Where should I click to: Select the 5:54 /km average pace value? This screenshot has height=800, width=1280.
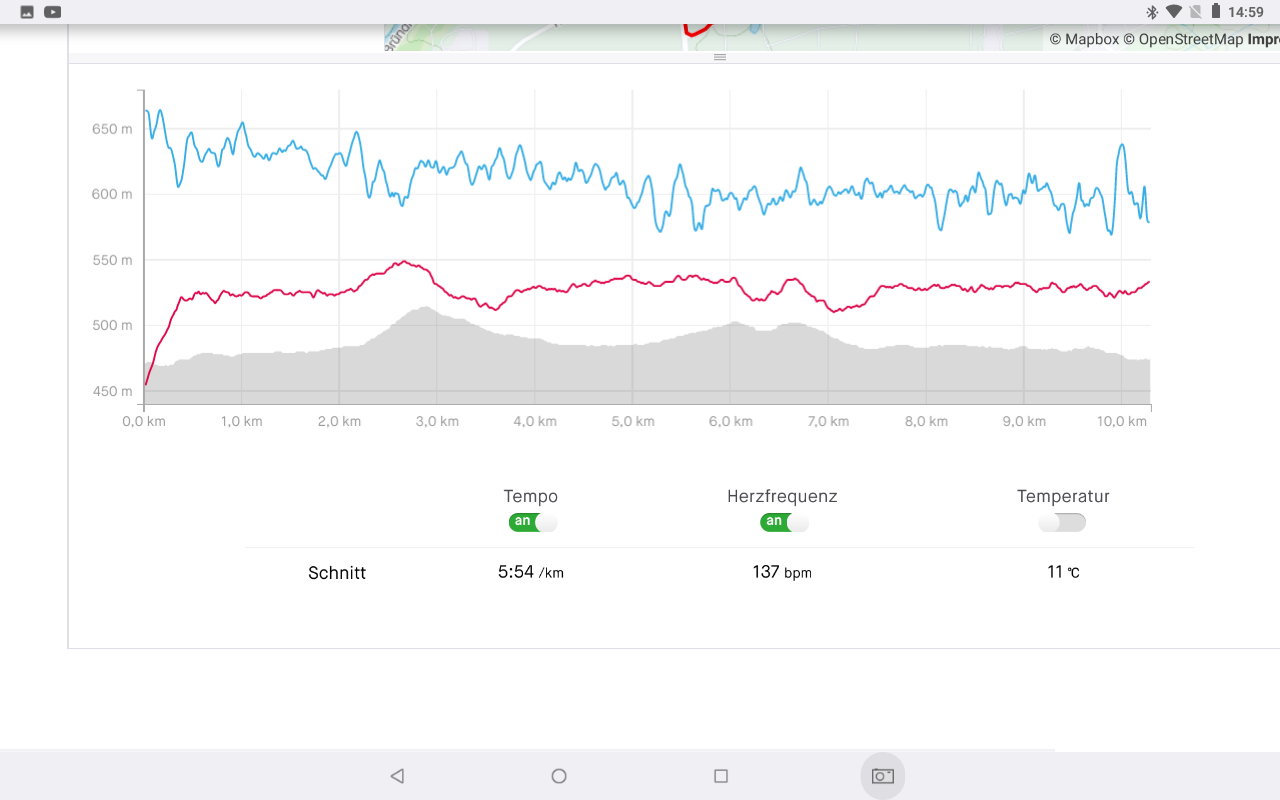pos(530,573)
